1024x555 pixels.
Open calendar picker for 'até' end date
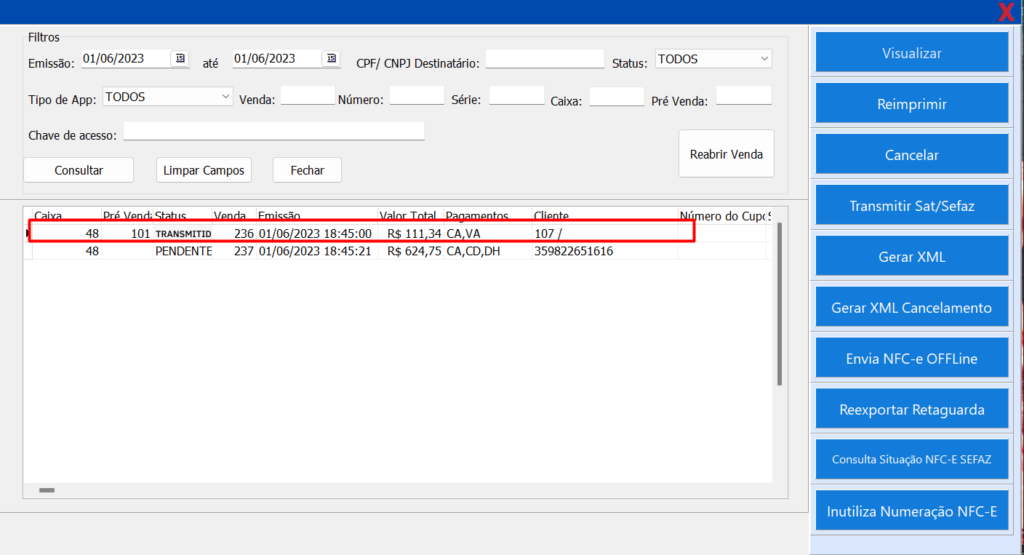coord(331,59)
